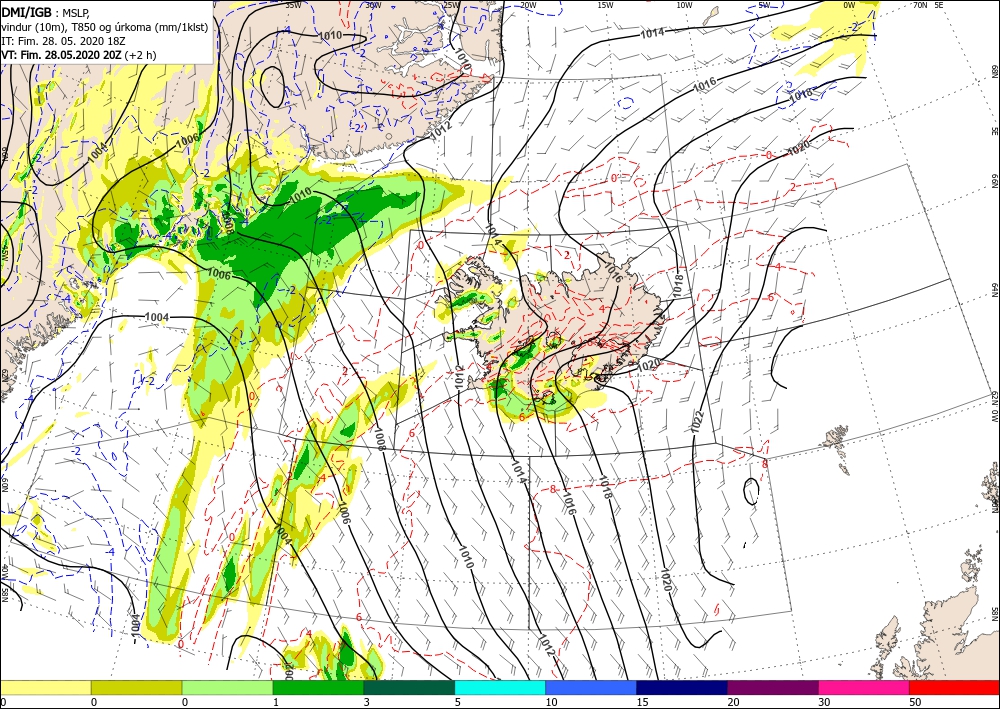
Task: Click the '1022' isobar label
Action: click(696, 422)
